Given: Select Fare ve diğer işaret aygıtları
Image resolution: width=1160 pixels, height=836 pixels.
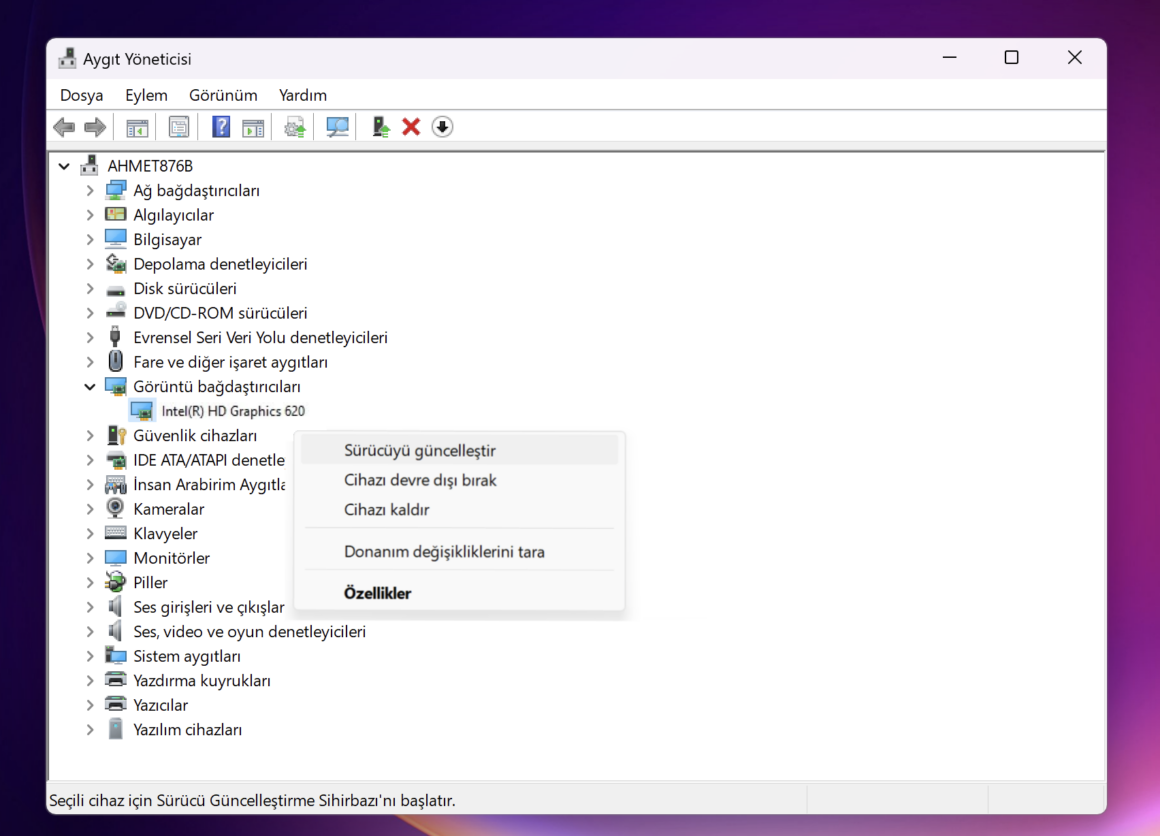Looking at the screenshot, I should (230, 362).
